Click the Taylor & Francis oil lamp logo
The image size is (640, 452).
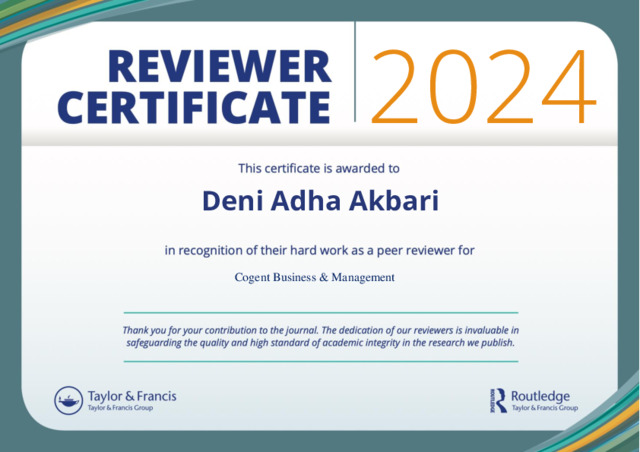coord(68,401)
